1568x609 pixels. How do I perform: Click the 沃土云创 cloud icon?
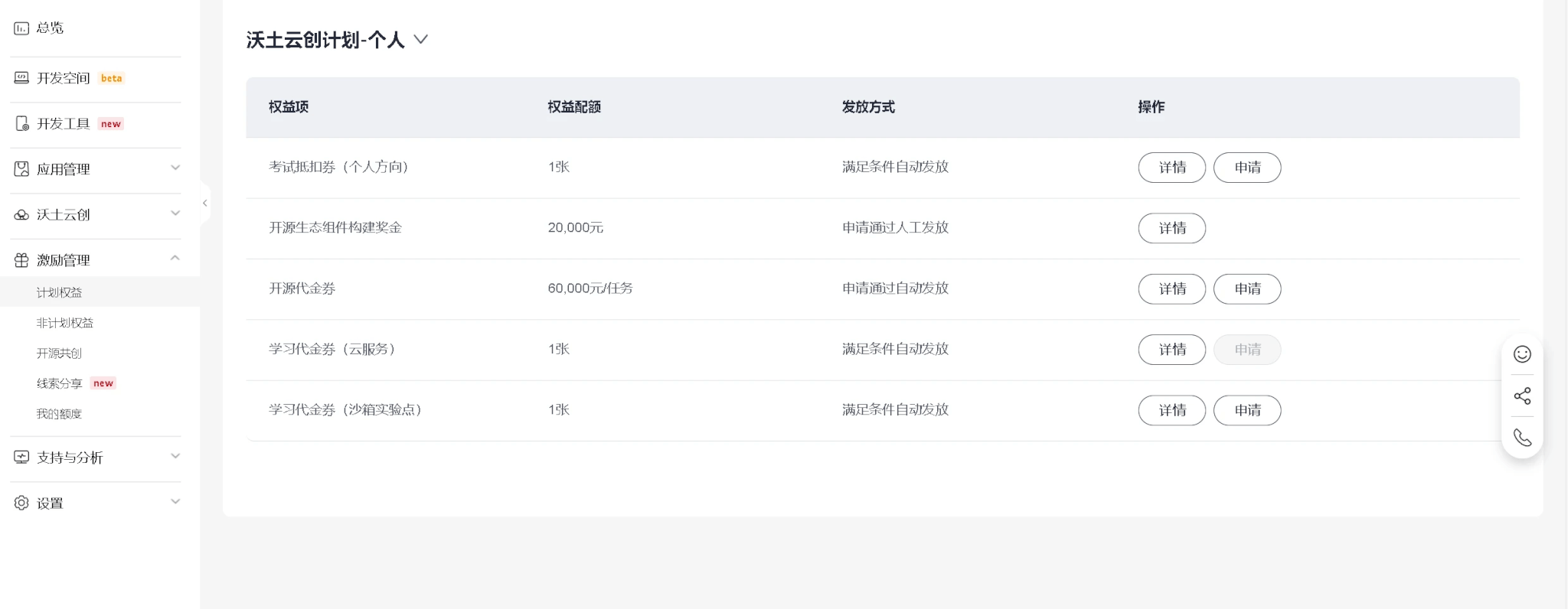[x=21, y=215]
